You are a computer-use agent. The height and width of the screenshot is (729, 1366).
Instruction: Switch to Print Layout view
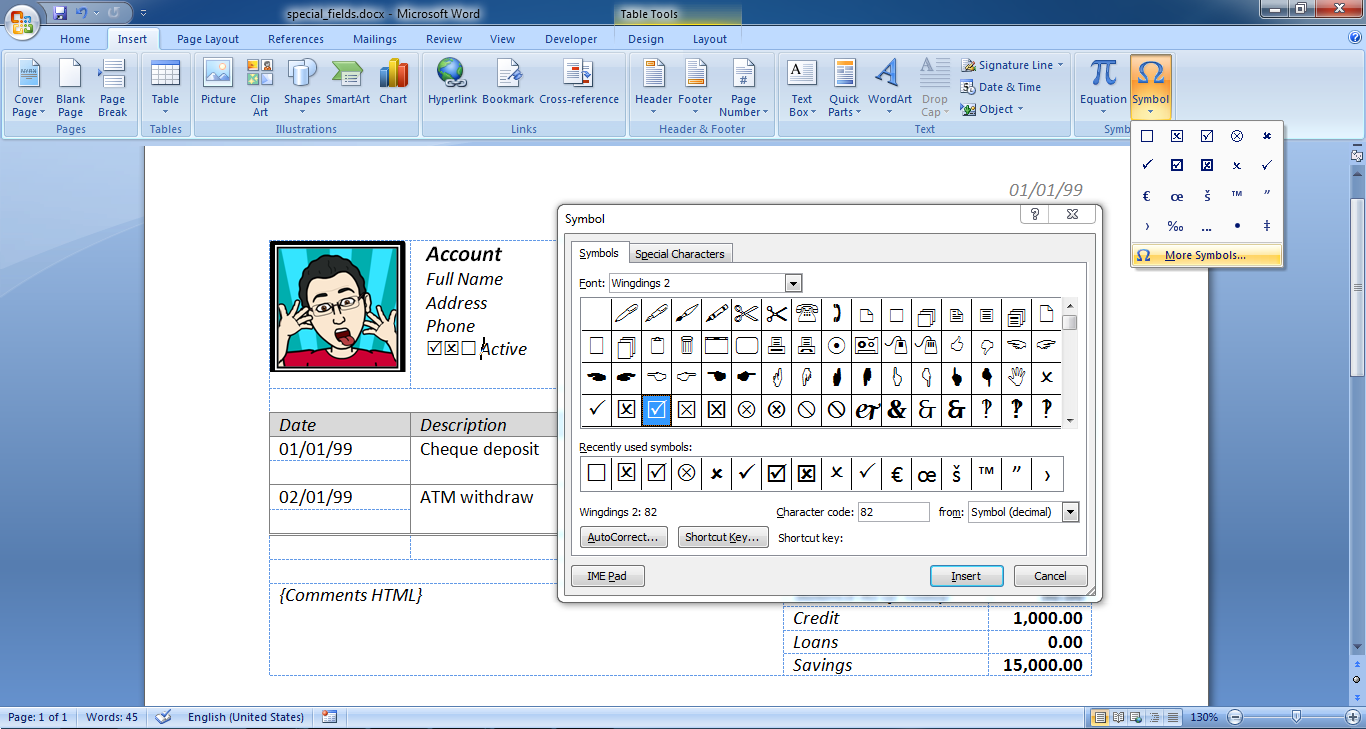click(x=1100, y=717)
